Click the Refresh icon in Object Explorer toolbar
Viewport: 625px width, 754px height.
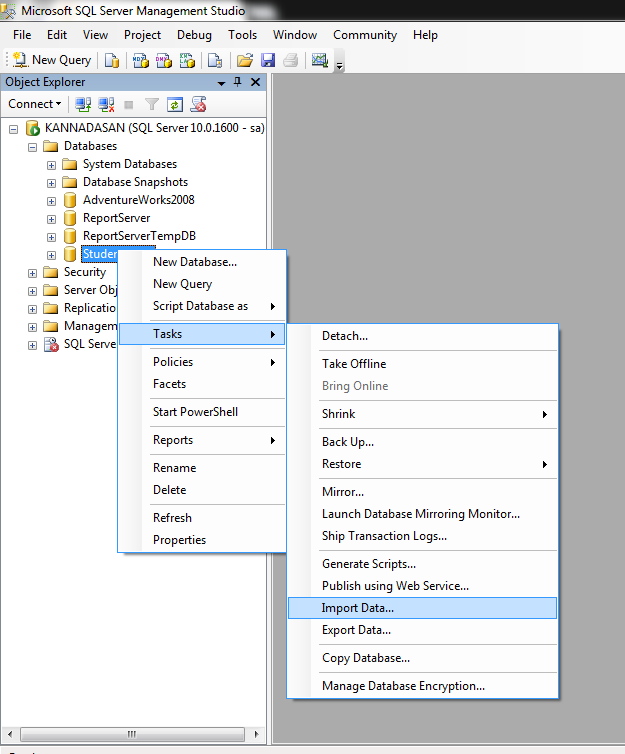tap(175, 104)
